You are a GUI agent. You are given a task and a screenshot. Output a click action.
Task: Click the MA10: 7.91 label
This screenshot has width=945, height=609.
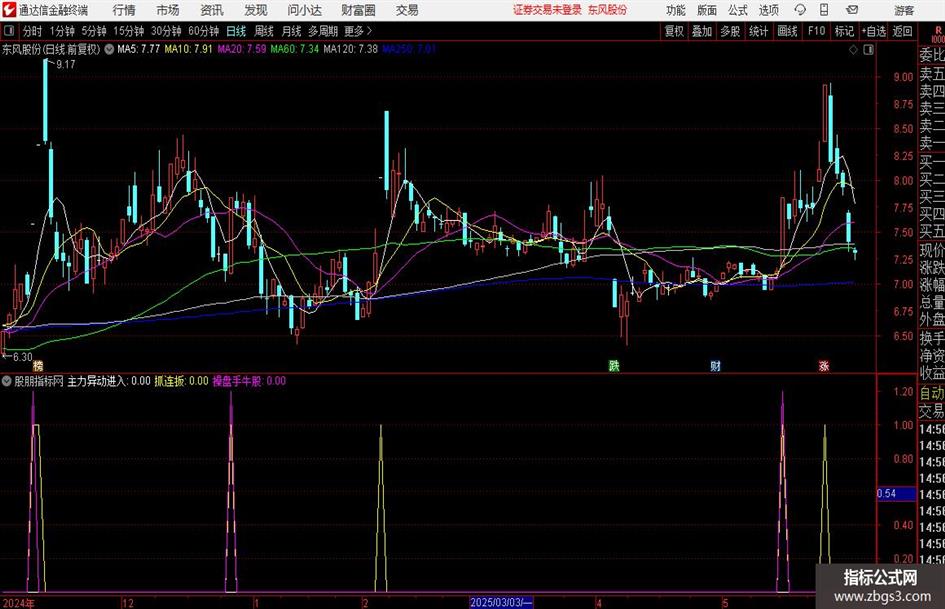coord(189,49)
